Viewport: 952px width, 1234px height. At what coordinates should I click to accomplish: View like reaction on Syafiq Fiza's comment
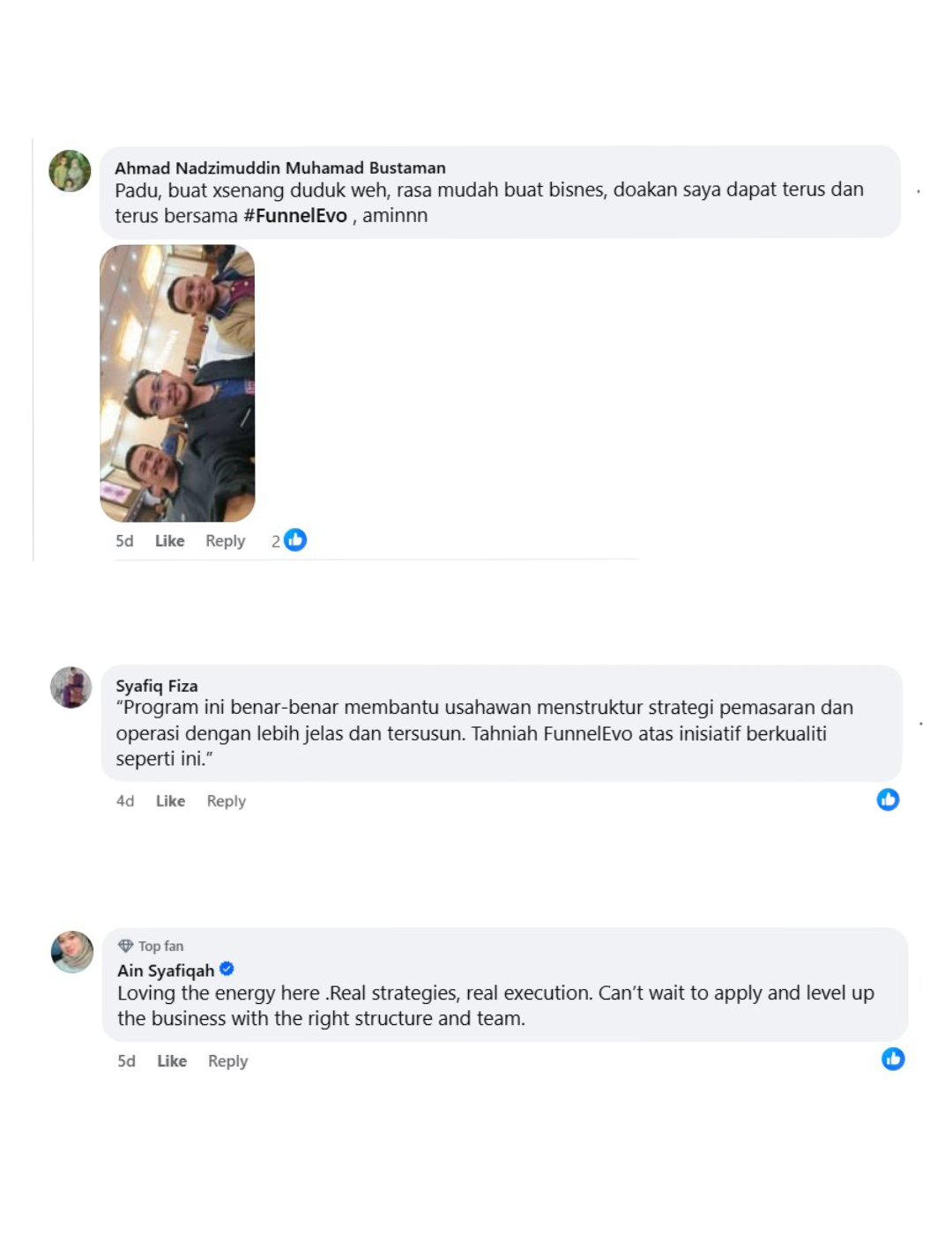888,799
